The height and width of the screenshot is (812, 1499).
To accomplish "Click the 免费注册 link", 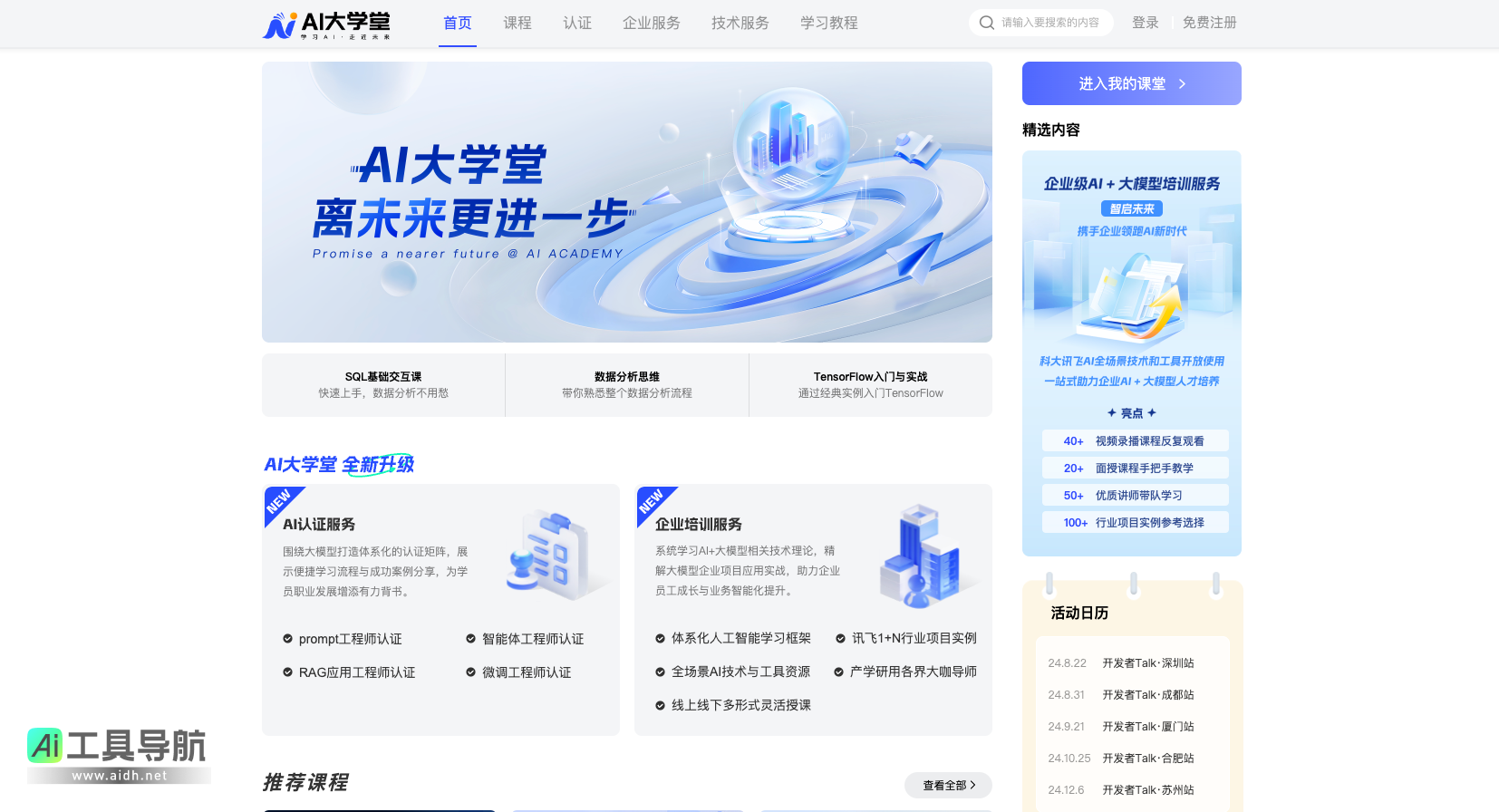I will 1209,23.
